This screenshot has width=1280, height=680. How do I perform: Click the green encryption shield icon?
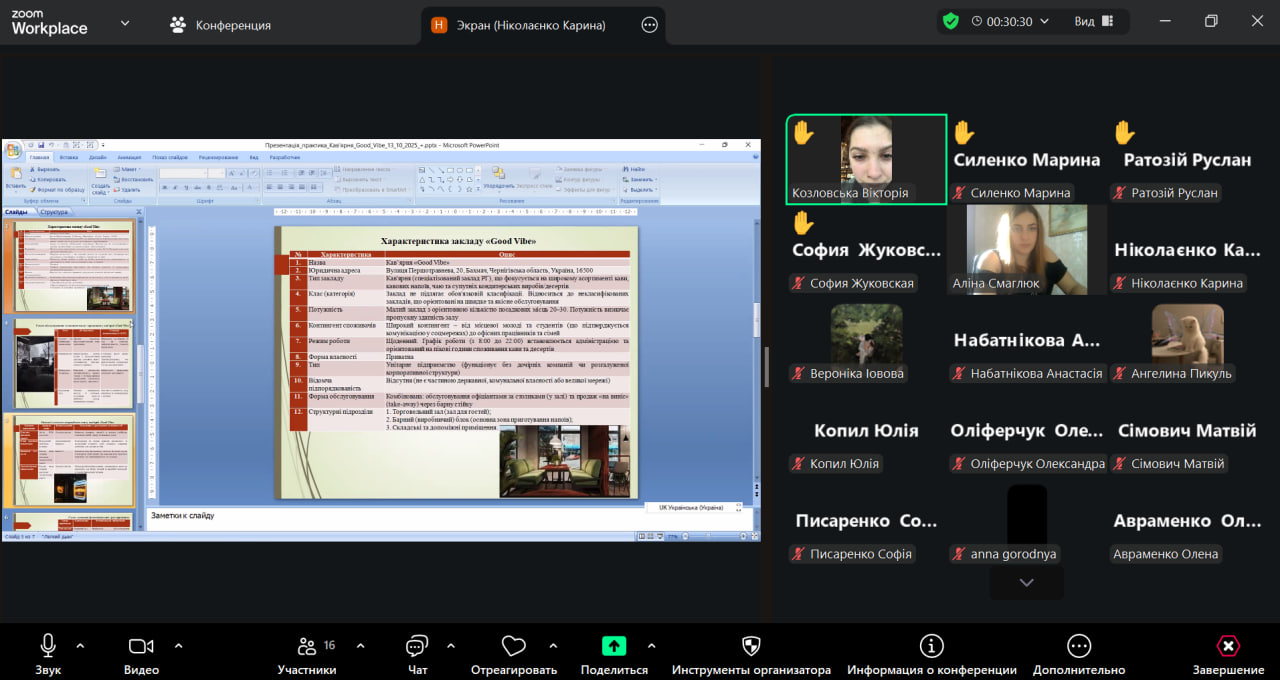click(x=950, y=21)
